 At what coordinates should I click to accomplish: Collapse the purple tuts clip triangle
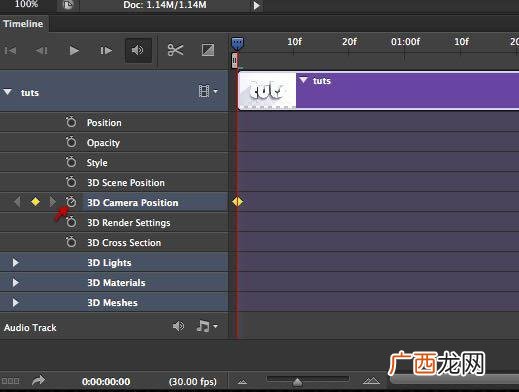(x=303, y=80)
